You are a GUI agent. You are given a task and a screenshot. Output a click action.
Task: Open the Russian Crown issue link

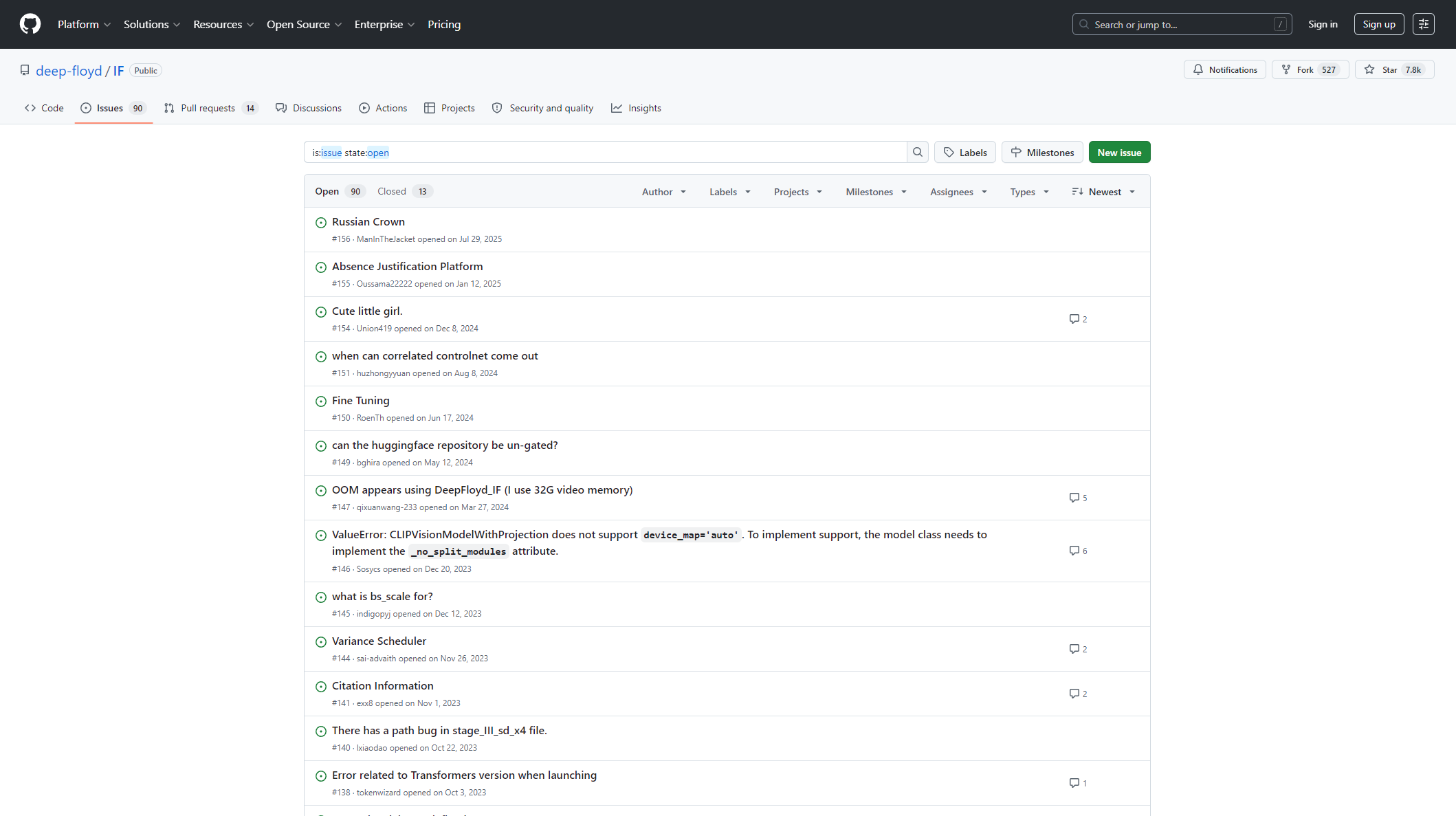[368, 222]
